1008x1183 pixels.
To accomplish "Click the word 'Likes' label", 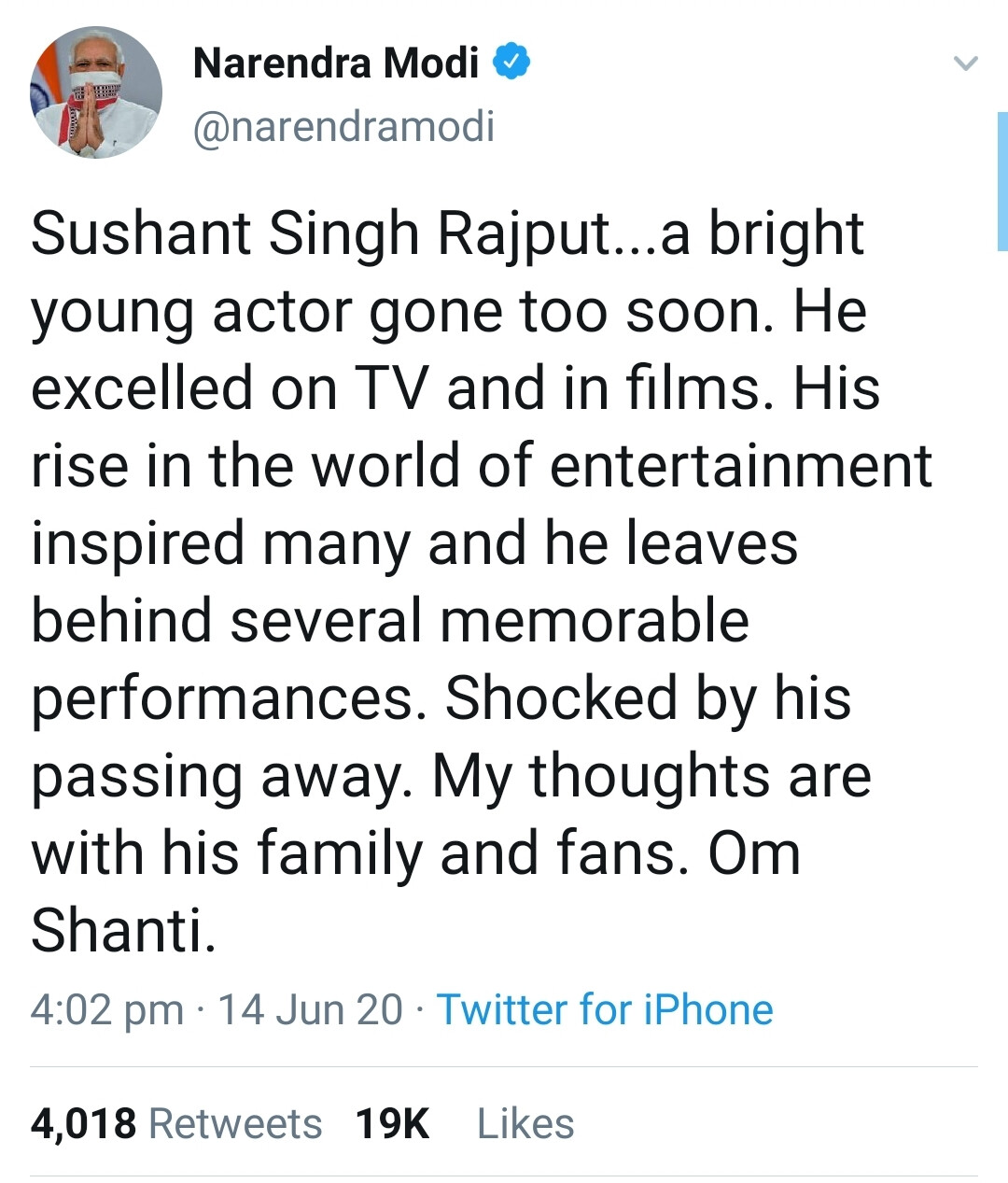I will click(525, 1123).
